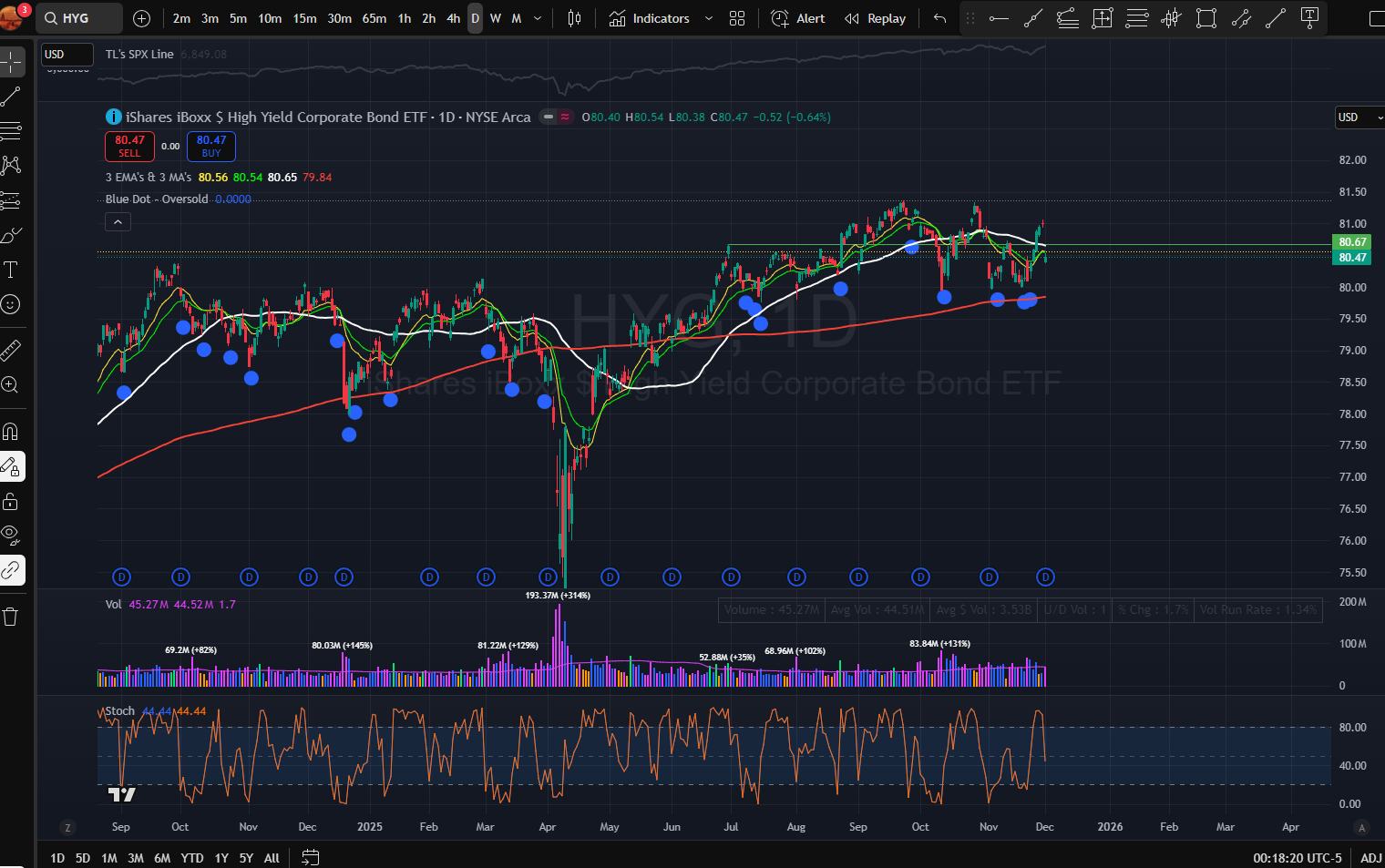
Task: Pick rectangle tool from favorites toolbar
Action: point(1206,18)
